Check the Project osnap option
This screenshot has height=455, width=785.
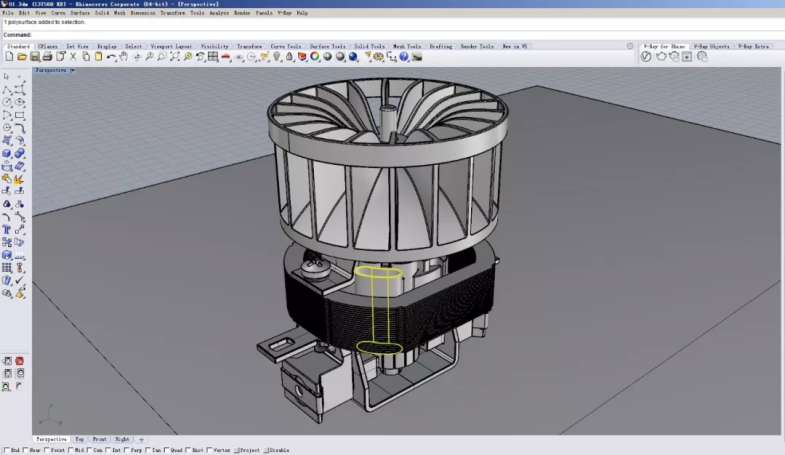coord(237,450)
